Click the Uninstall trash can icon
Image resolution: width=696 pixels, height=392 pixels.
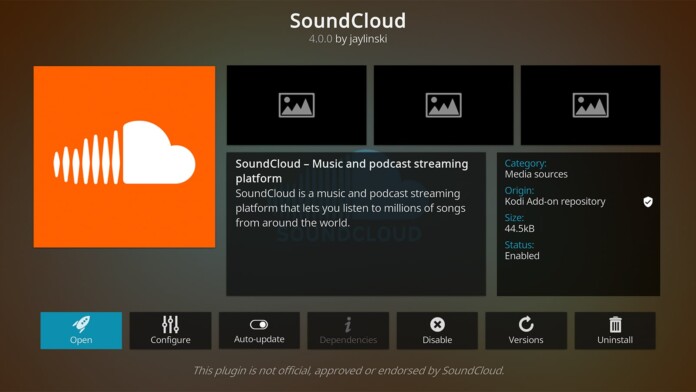(615, 325)
